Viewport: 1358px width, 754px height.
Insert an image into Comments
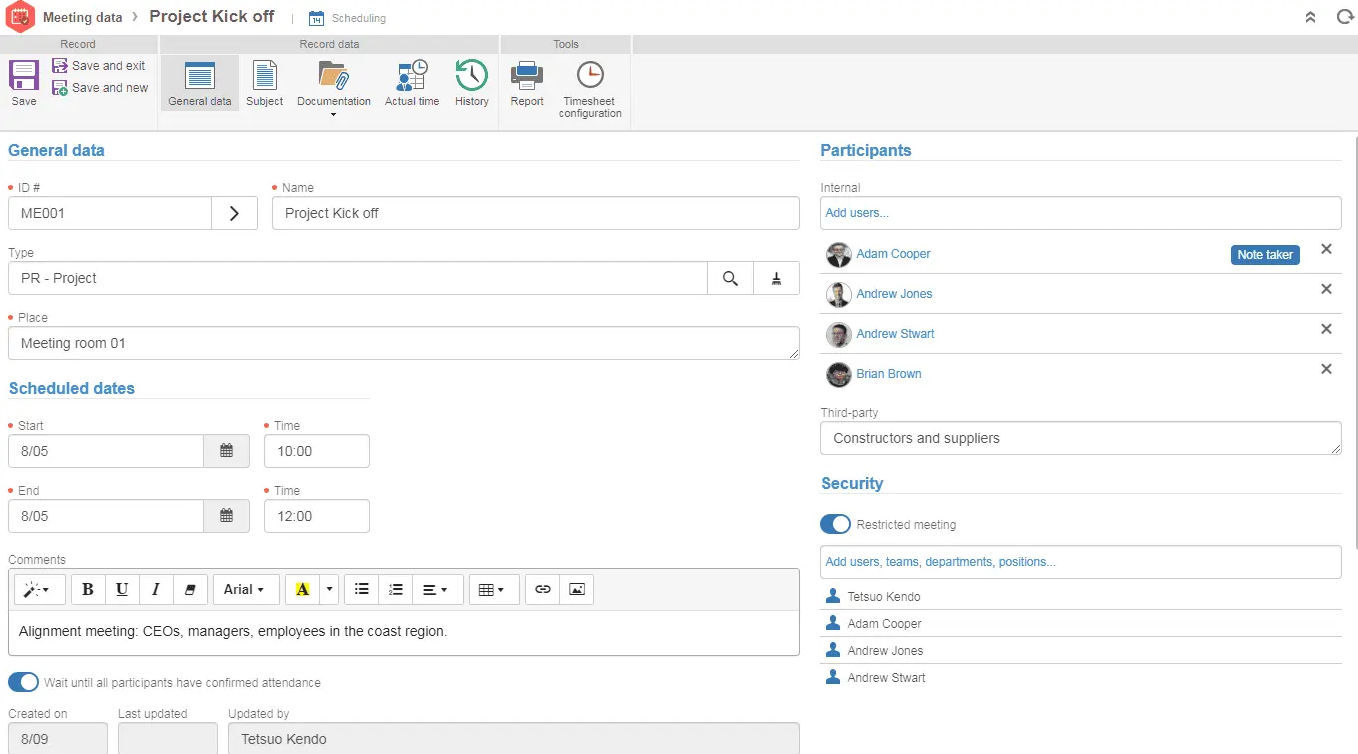(x=576, y=589)
